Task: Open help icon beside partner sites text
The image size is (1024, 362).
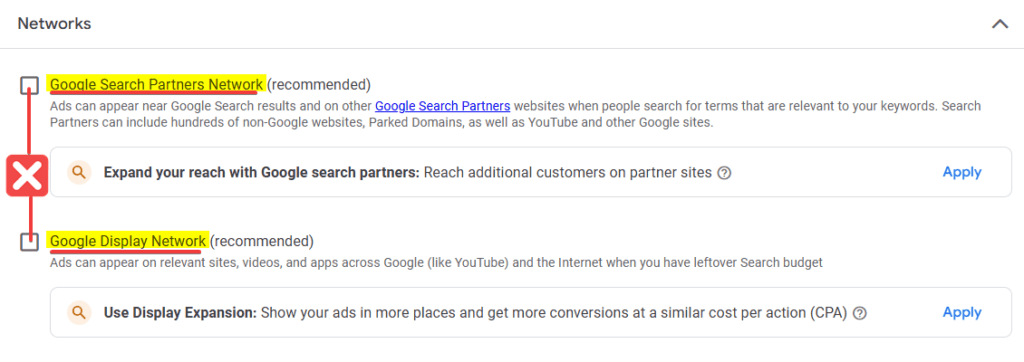Action: tap(724, 173)
